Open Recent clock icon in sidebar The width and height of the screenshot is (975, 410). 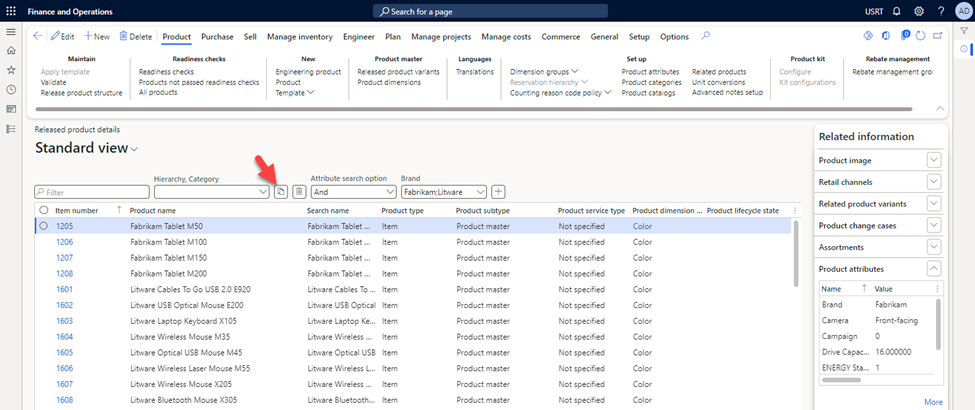coord(11,90)
